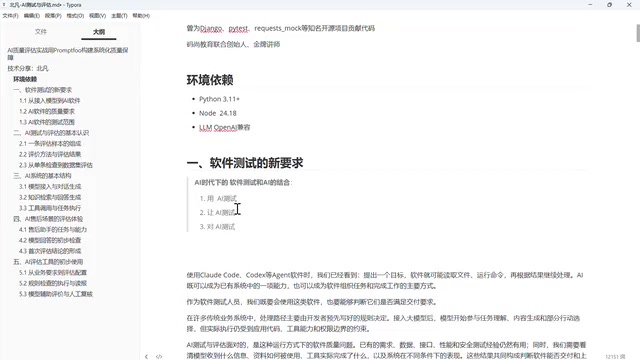Click the Django word in the first line
Screen dimensions: 640x360
coord(211,28)
